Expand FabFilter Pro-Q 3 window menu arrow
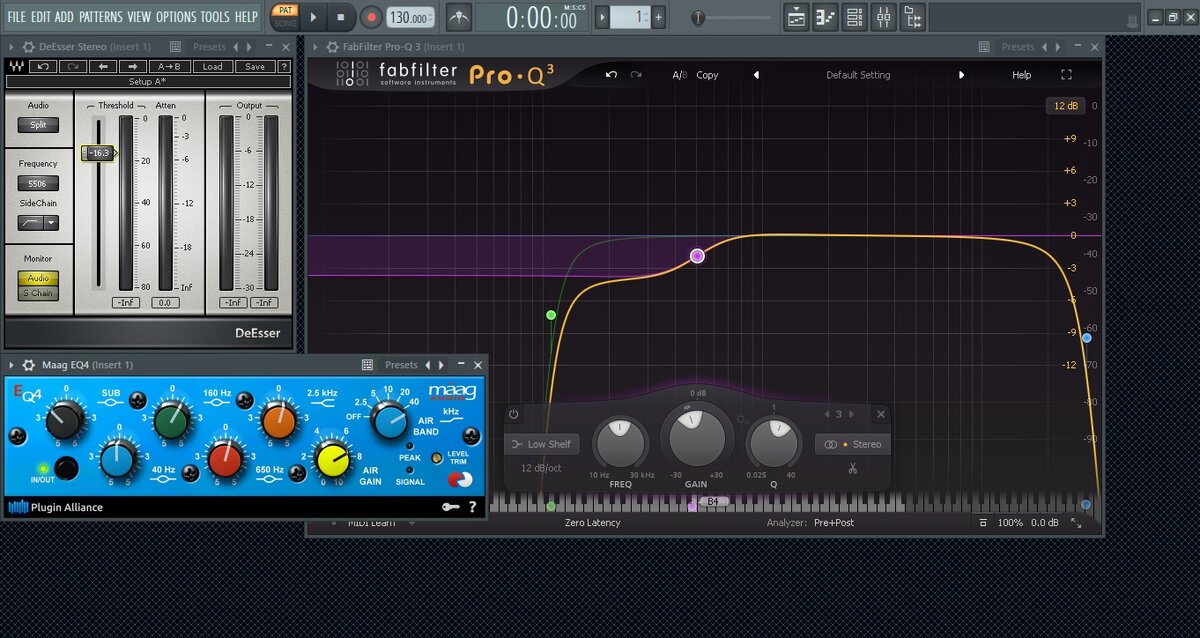 click(316, 47)
